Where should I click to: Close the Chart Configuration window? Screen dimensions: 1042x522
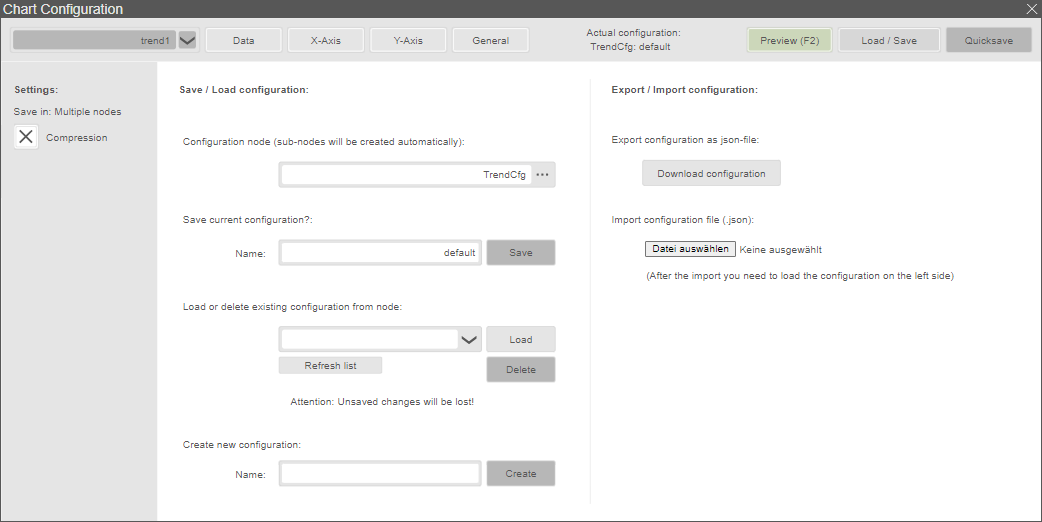click(x=1033, y=9)
